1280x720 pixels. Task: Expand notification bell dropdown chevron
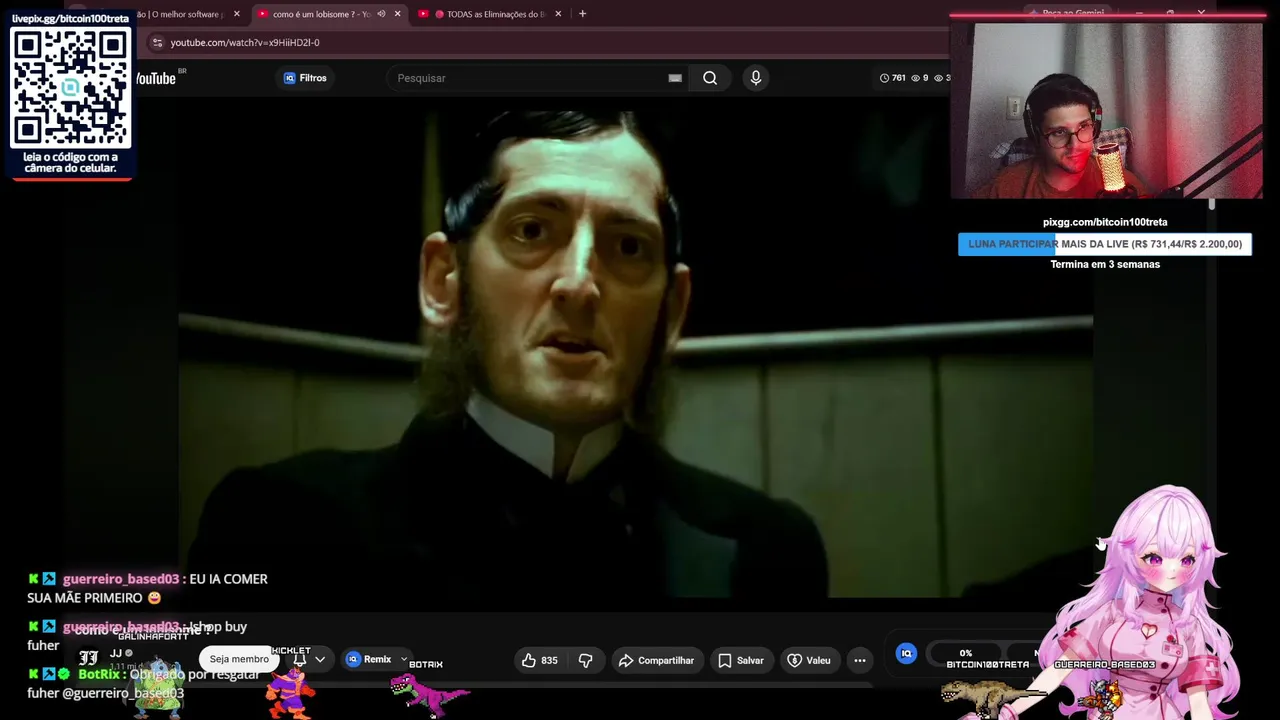[320, 660]
